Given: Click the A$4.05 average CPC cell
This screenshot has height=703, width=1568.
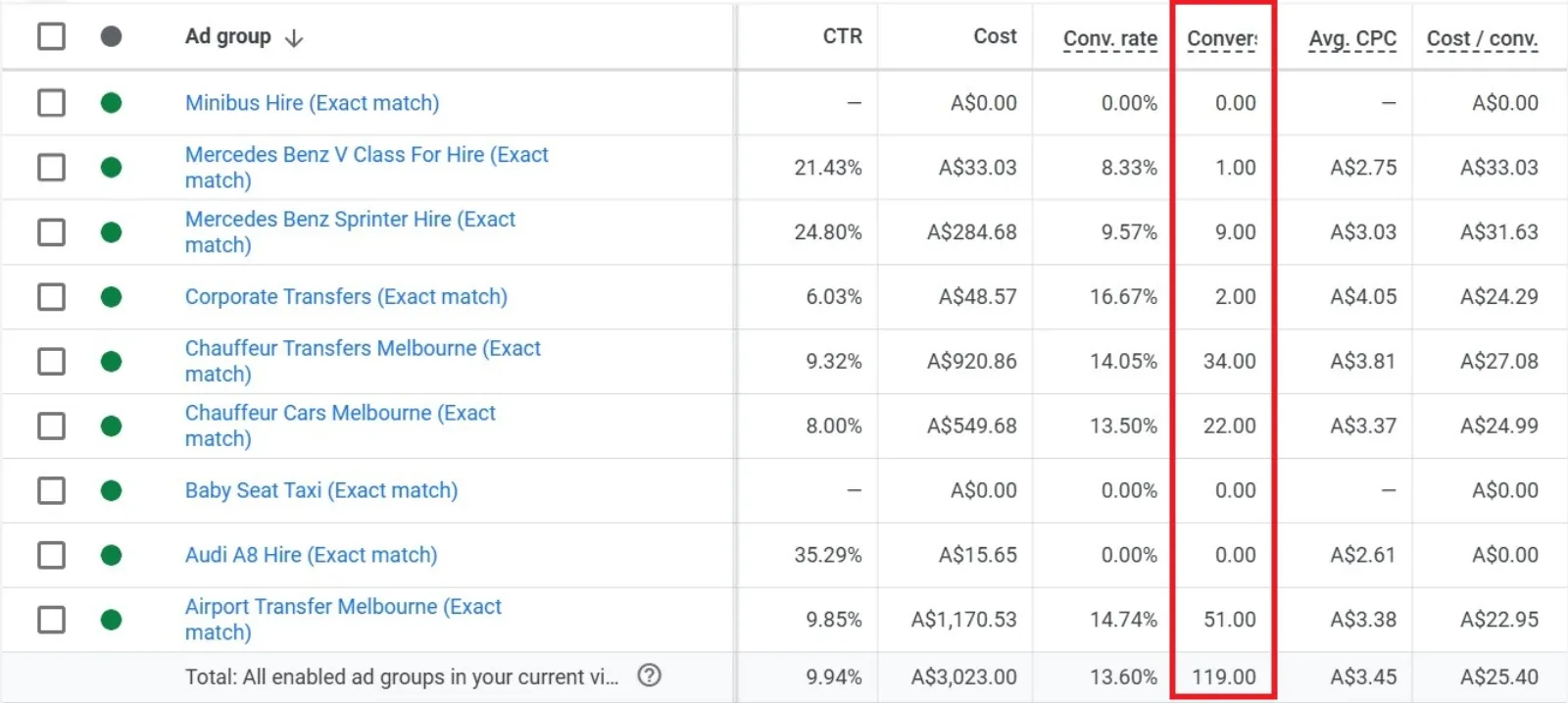Looking at the screenshot, I should point(1363,297).
